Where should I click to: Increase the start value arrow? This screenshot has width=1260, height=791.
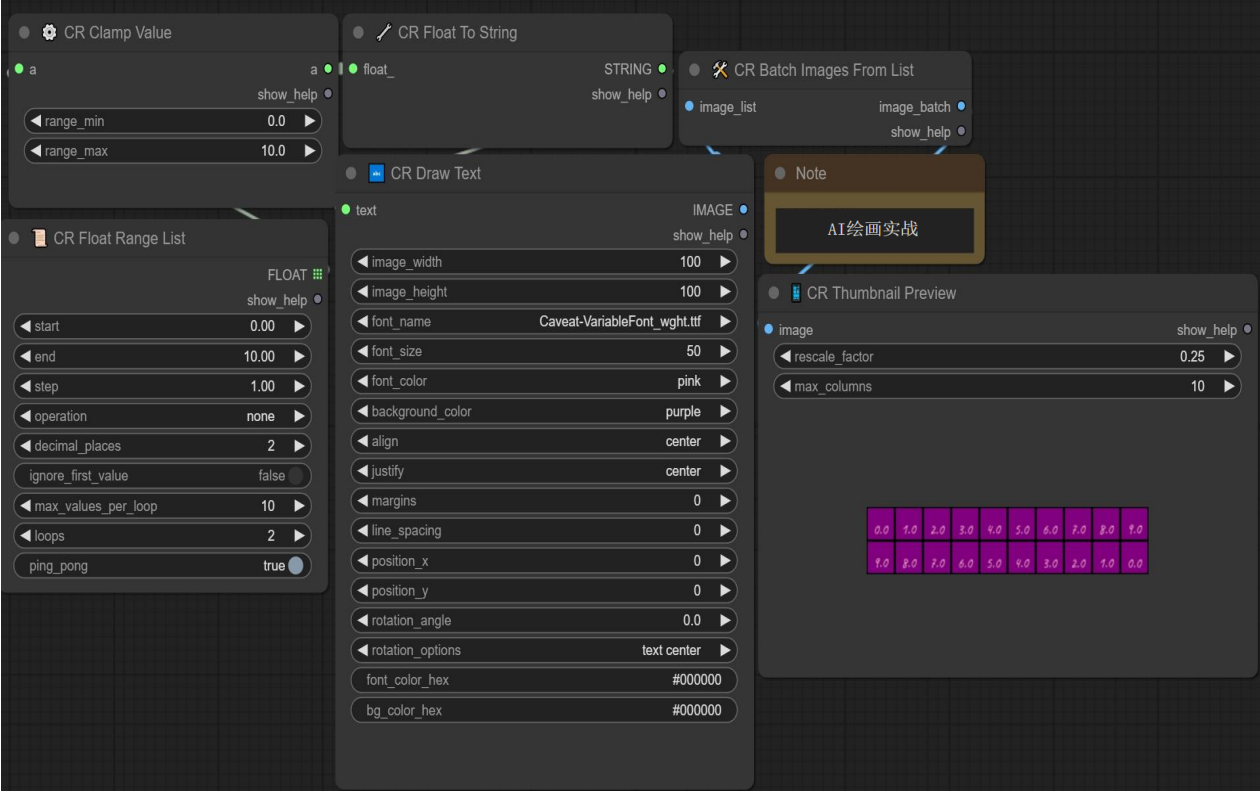(x=298, y=327)
